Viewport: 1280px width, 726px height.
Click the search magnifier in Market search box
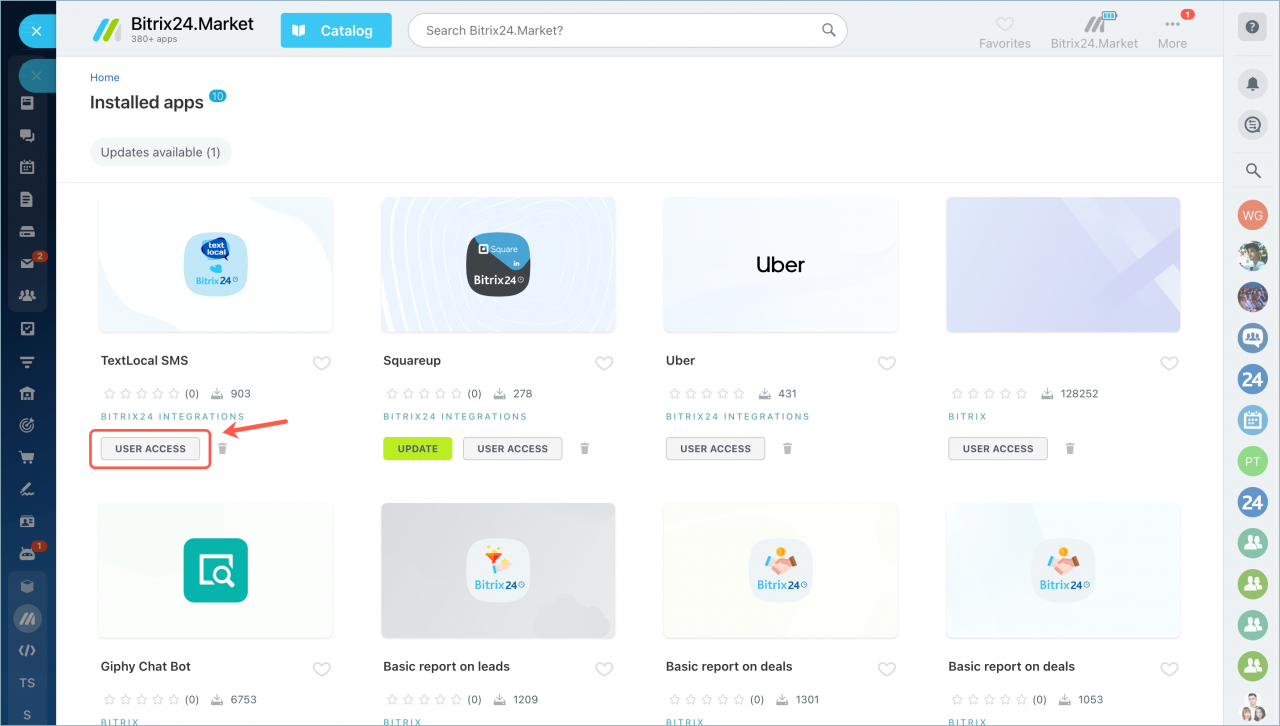point(829,30)
